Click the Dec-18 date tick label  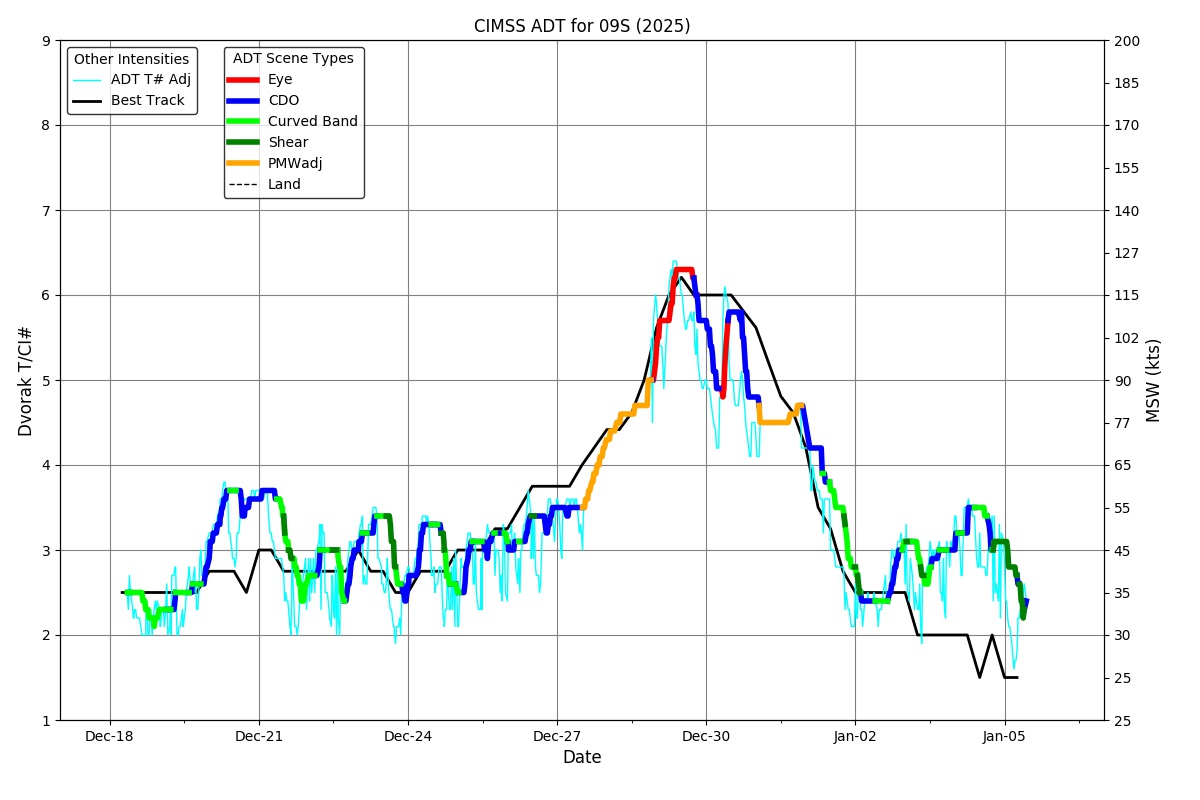[110, 737]
